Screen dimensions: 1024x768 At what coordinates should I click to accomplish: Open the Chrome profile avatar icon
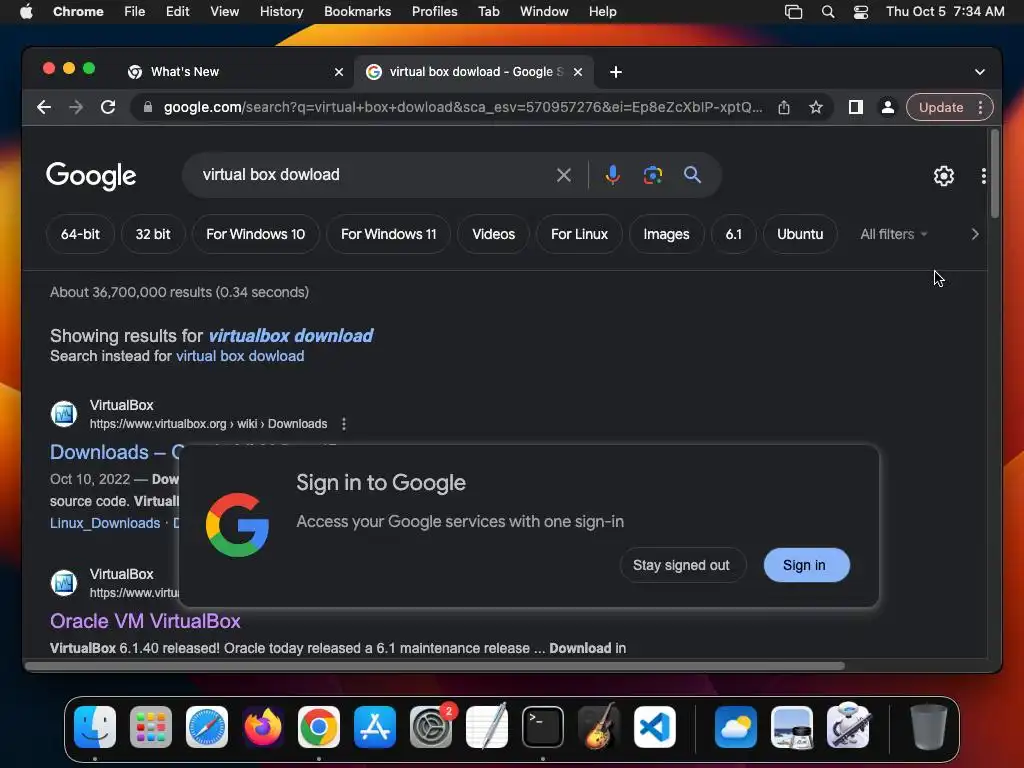[x=888, y=107]
